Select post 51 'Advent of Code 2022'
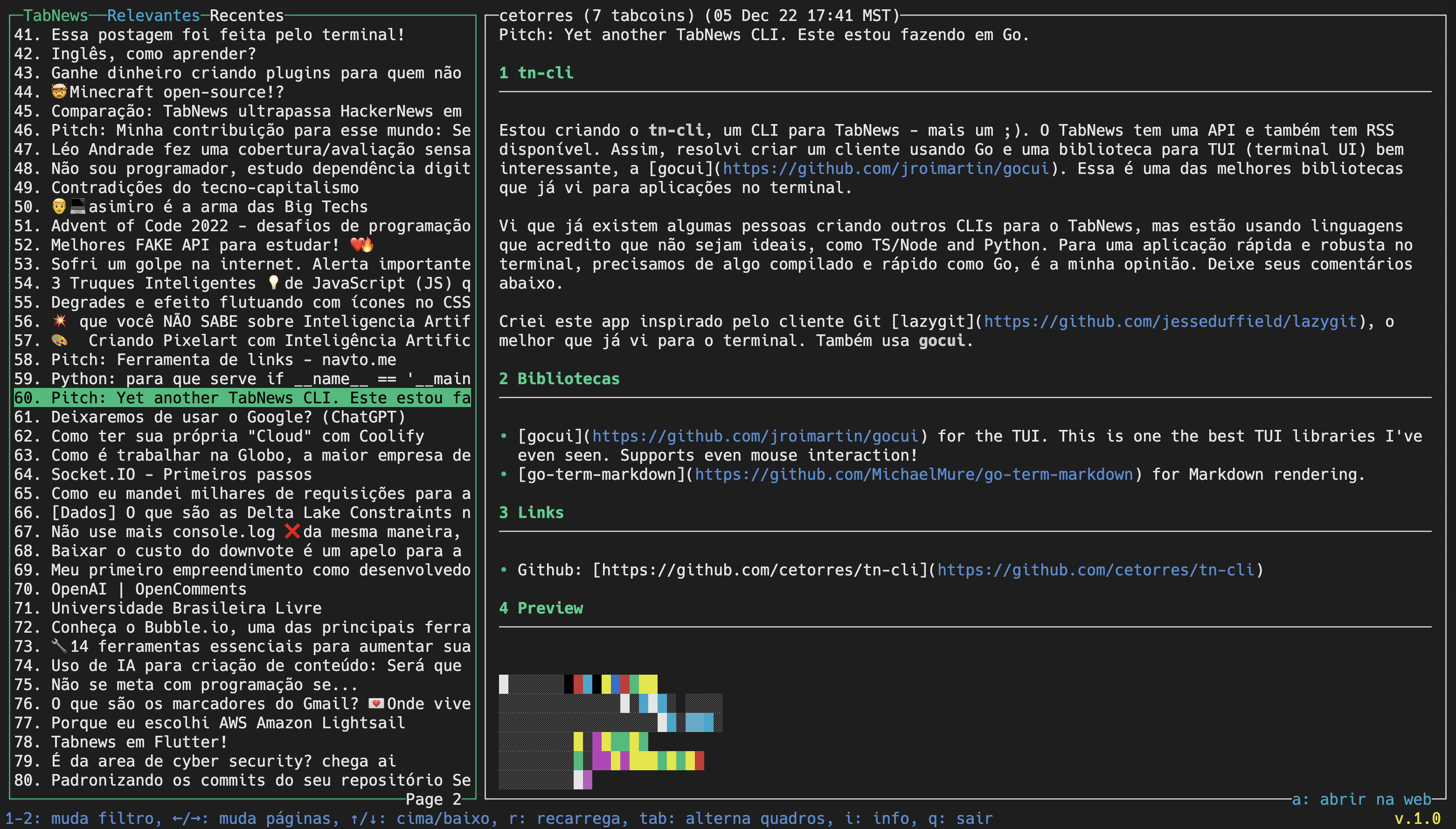This screenshot has width=1456, height=829. point(242,226)
